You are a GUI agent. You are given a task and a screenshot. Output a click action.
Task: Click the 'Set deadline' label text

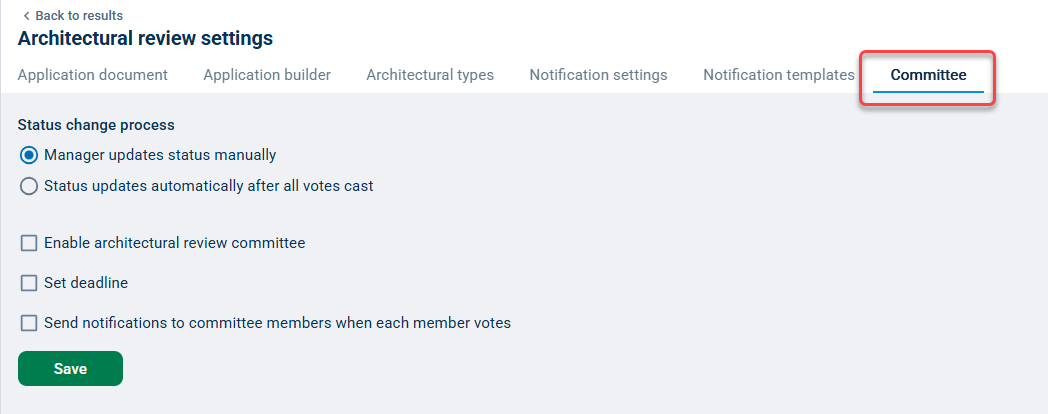pos(86,283)
